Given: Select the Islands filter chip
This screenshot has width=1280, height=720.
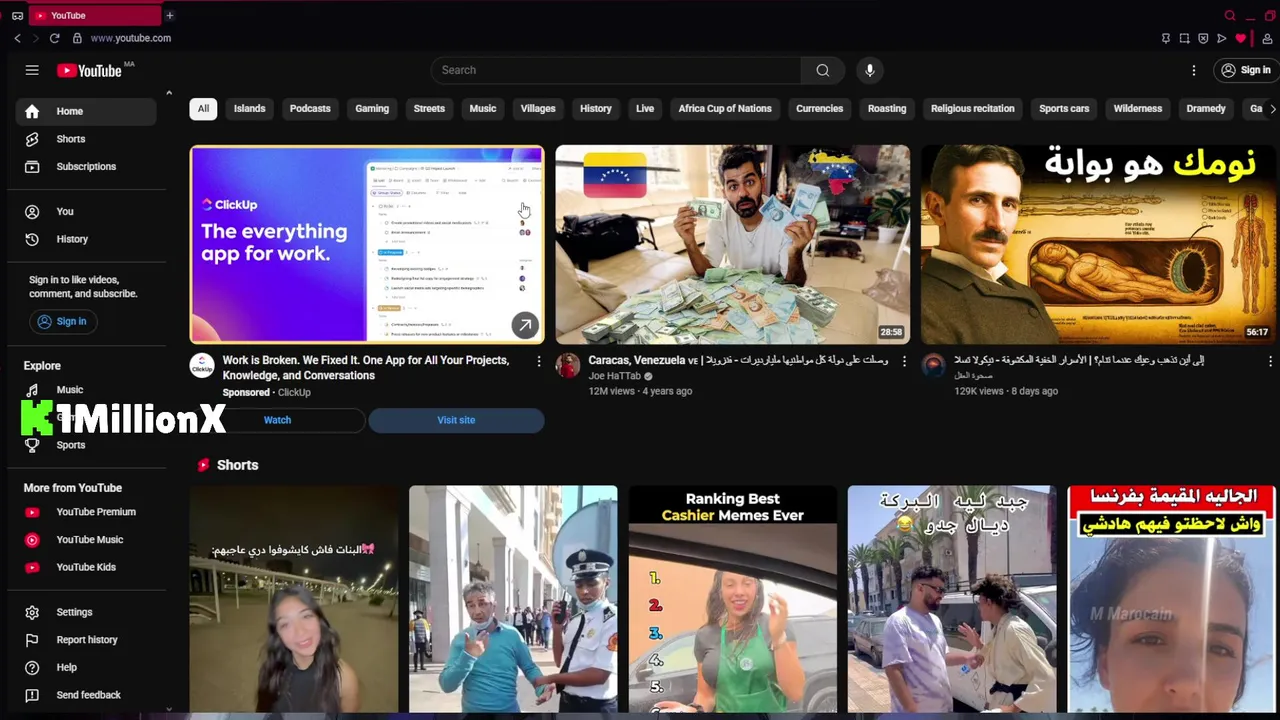Looking at the screenshot, I should pos(250,108).
